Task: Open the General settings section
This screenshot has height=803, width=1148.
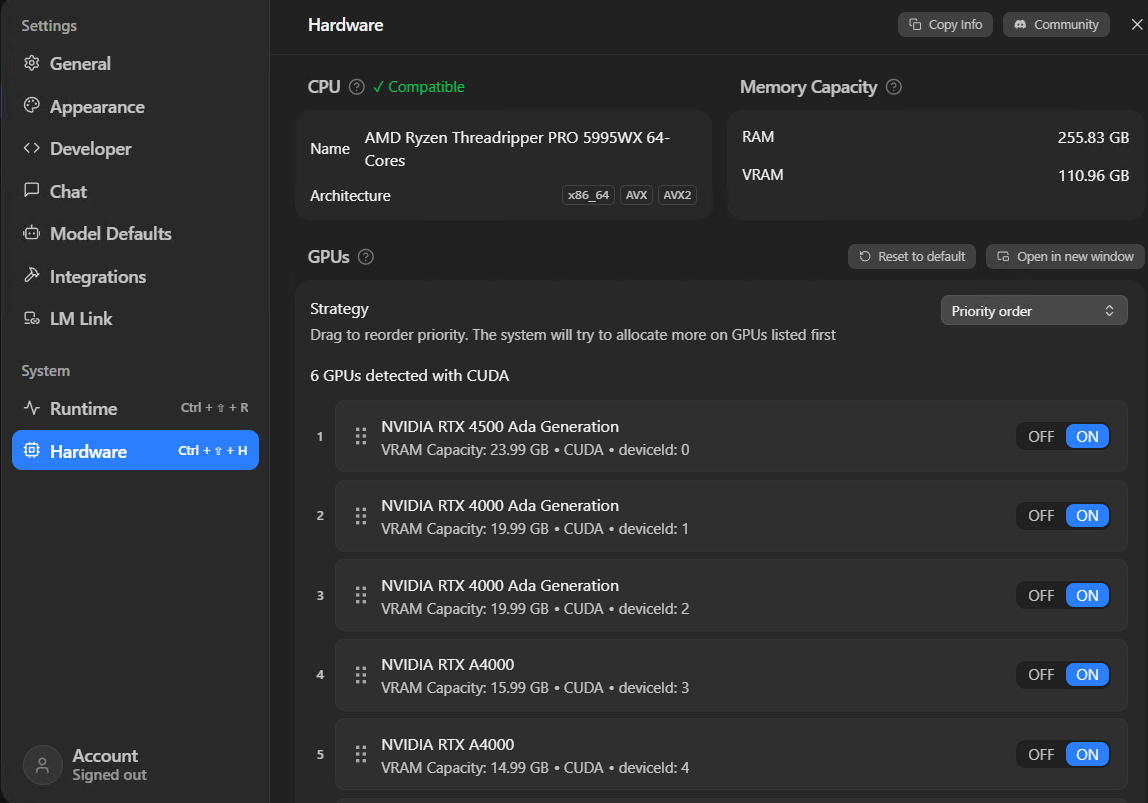Action: pyautogui.click(x=79, y=63)
